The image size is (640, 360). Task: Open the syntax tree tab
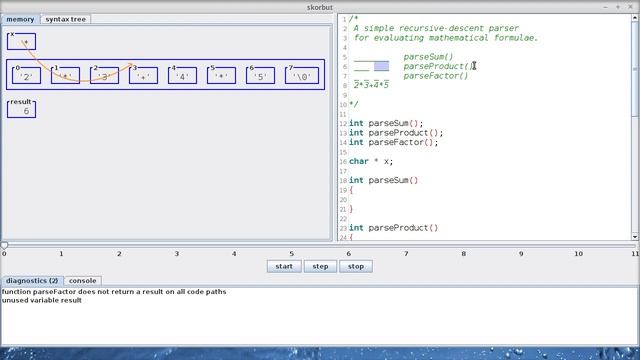point(66,19)
